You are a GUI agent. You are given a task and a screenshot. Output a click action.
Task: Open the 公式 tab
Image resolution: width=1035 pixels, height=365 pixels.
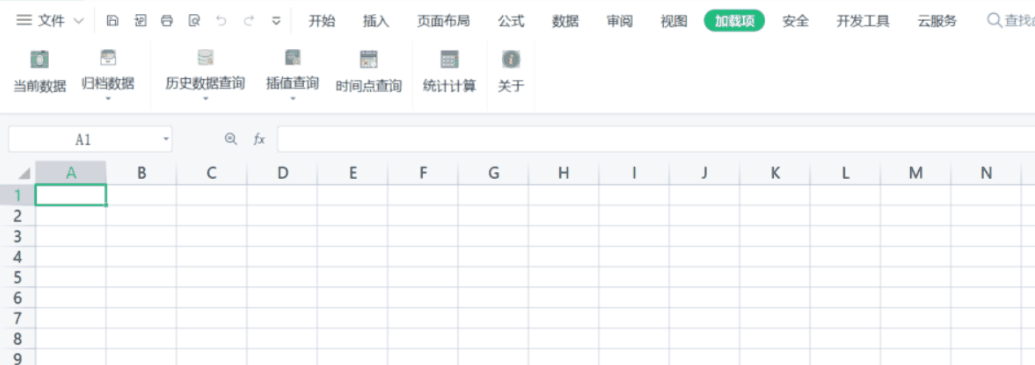tap(511, 21)
